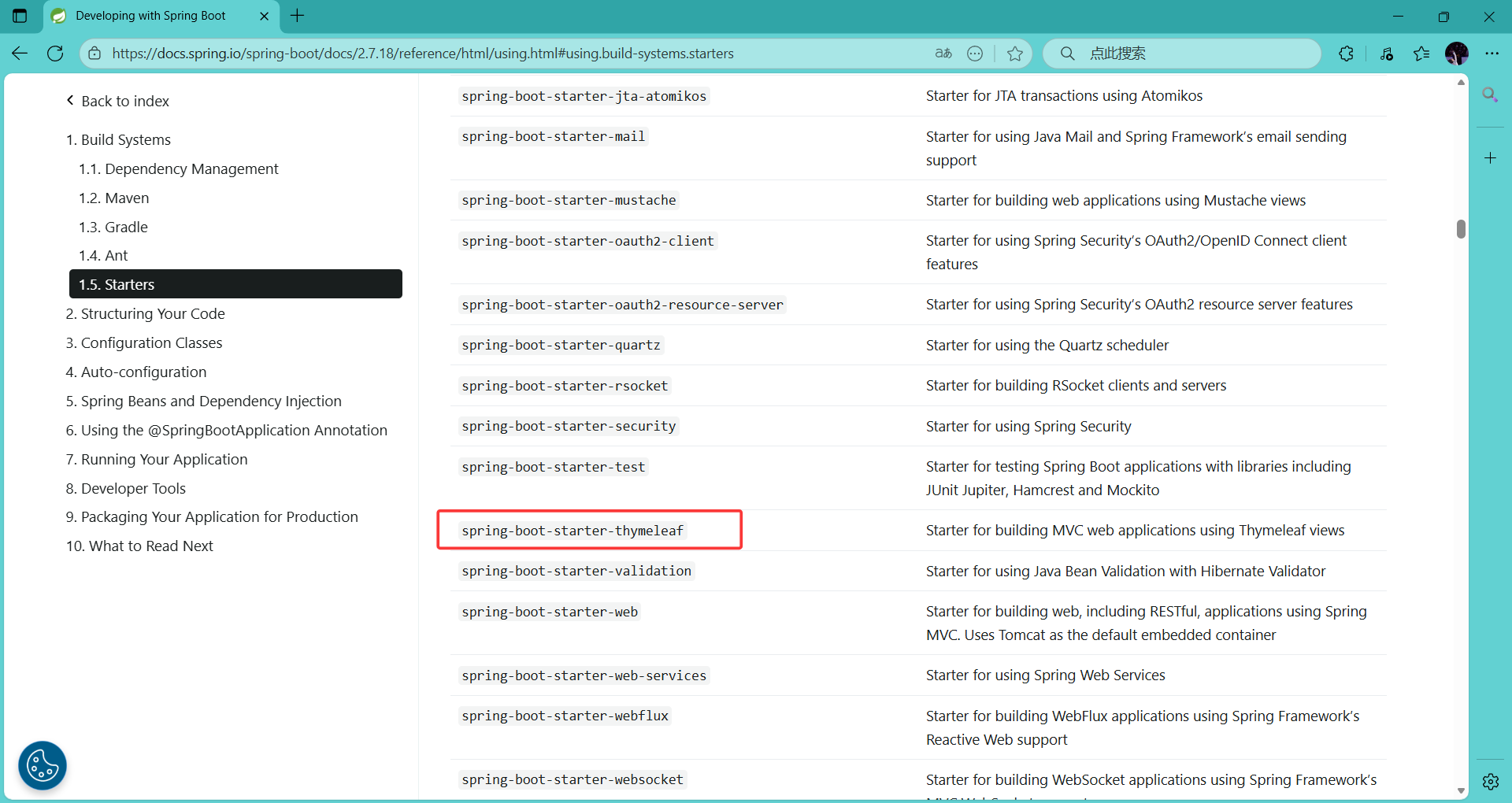Viewport: 1512px width, 803px height.
Task: Click spring-boot-starter-quartz text
Action: click(561, 345)
